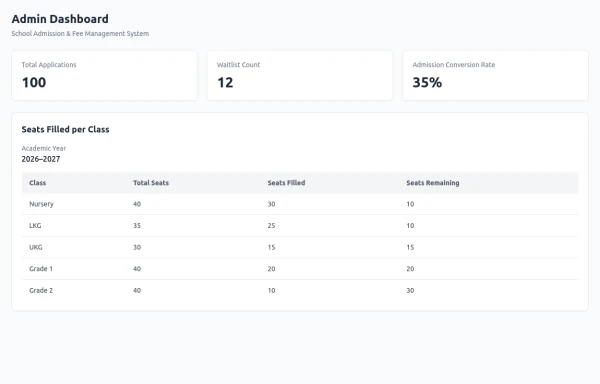Select the Grade 1 row
600x384 pixels.
pos(300,269)
